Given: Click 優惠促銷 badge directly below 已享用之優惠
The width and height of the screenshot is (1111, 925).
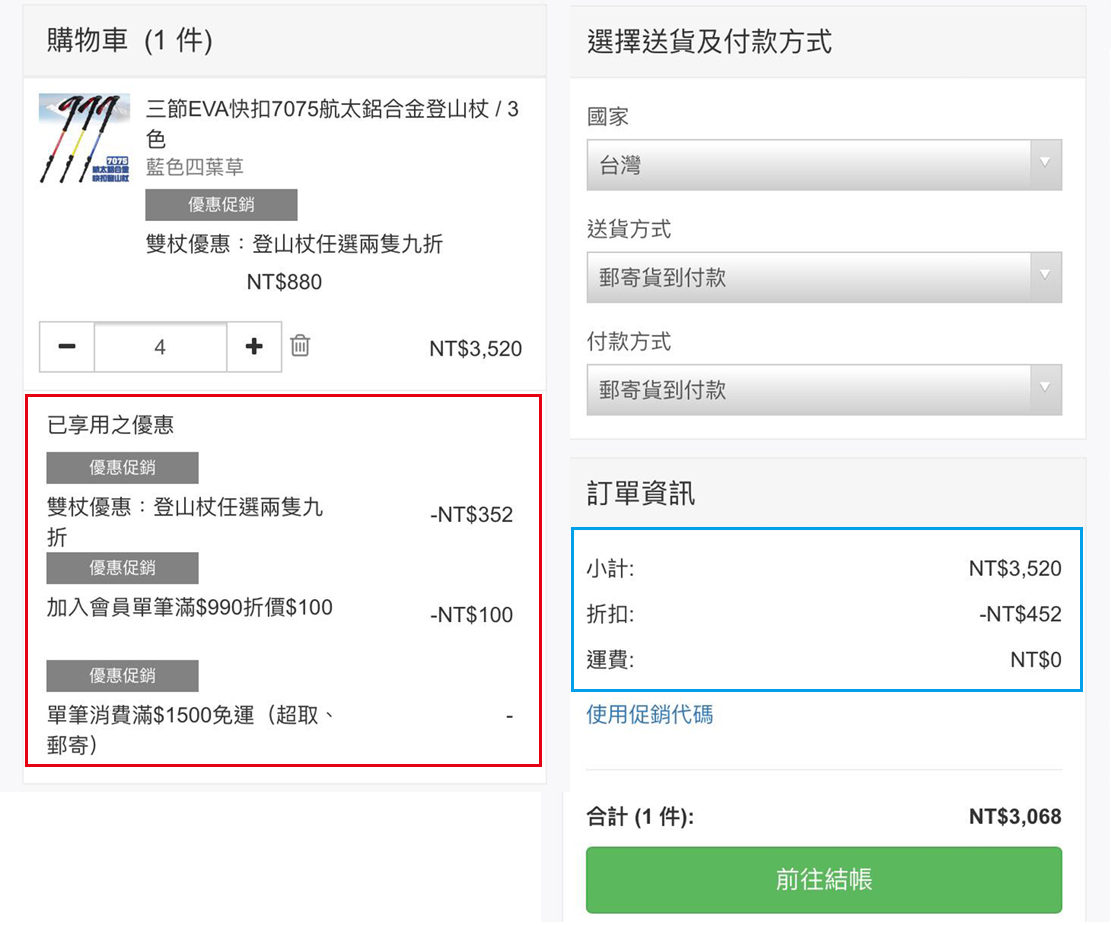Looking at the screenshot, I should click(x=122, y=467).
